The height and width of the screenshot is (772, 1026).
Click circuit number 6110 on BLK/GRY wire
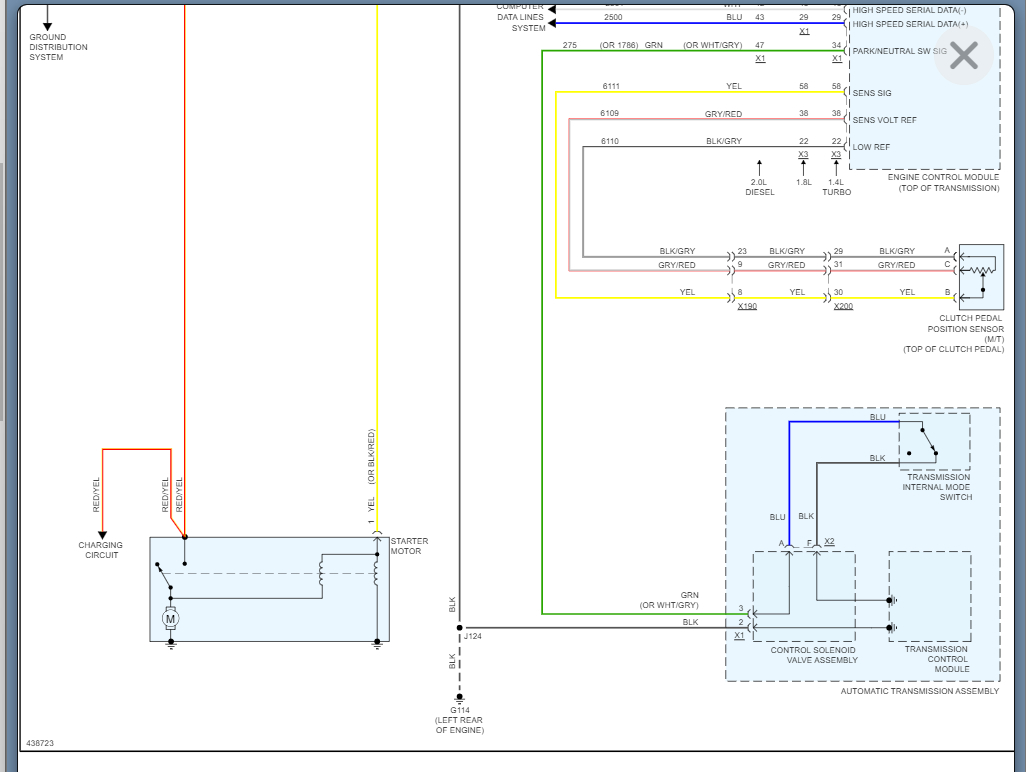[610, 141]
